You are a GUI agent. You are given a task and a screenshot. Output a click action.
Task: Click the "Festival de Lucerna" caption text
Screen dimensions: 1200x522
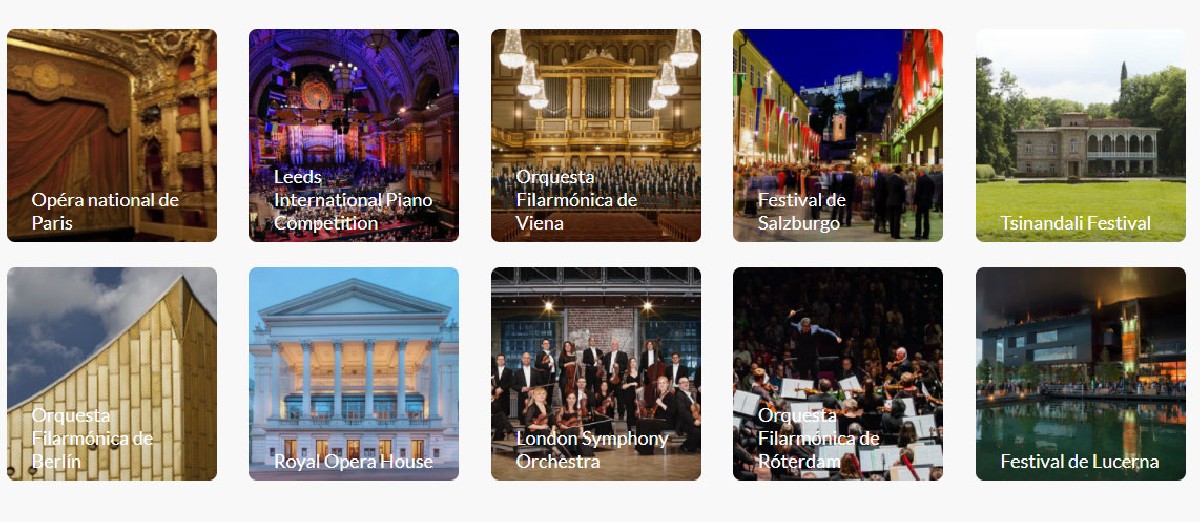click(1080, 461)
